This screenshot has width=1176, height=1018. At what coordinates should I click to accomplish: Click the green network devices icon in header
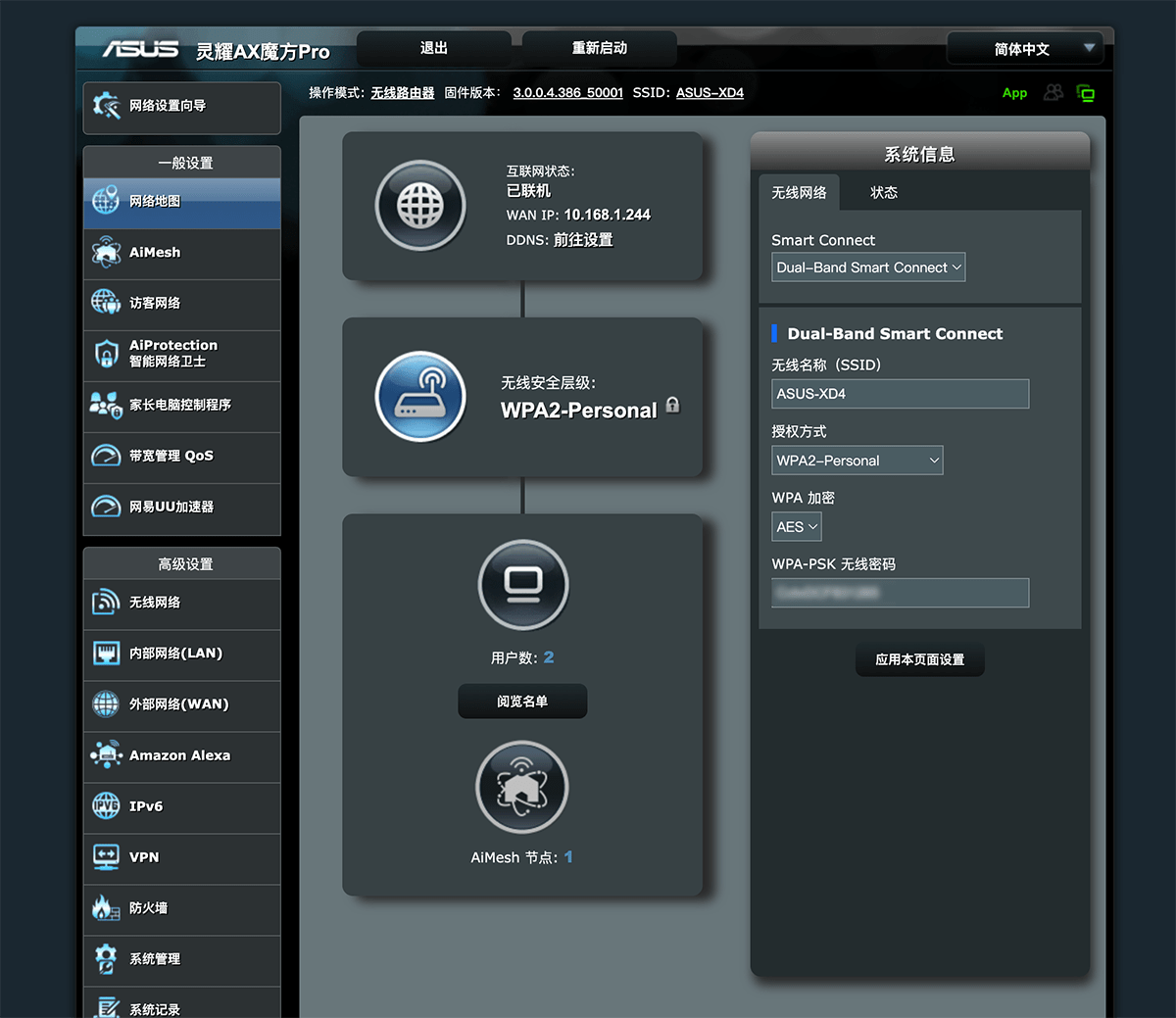coord(1086,93)
